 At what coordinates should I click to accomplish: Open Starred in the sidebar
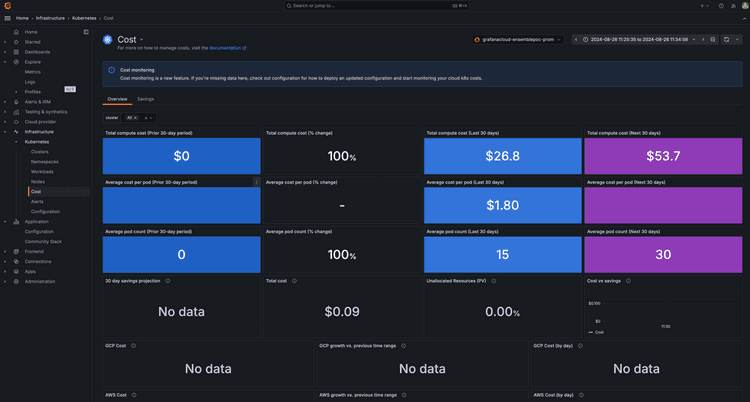pos(33,42)
